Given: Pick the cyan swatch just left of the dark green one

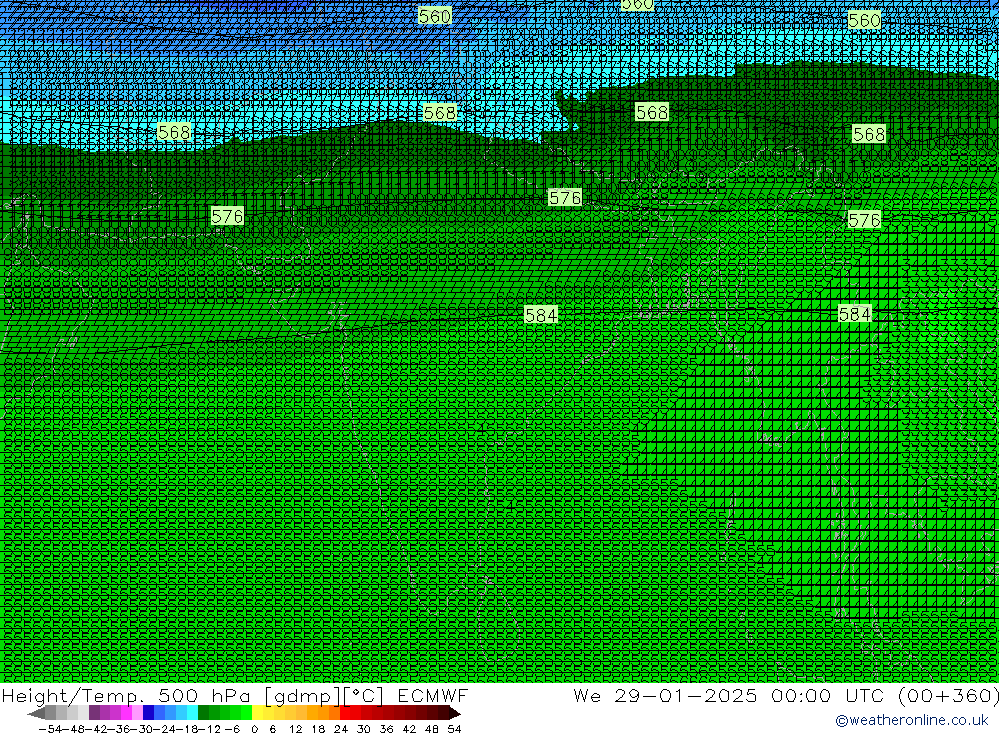Looking at the screenshot, I should point(192,713).
